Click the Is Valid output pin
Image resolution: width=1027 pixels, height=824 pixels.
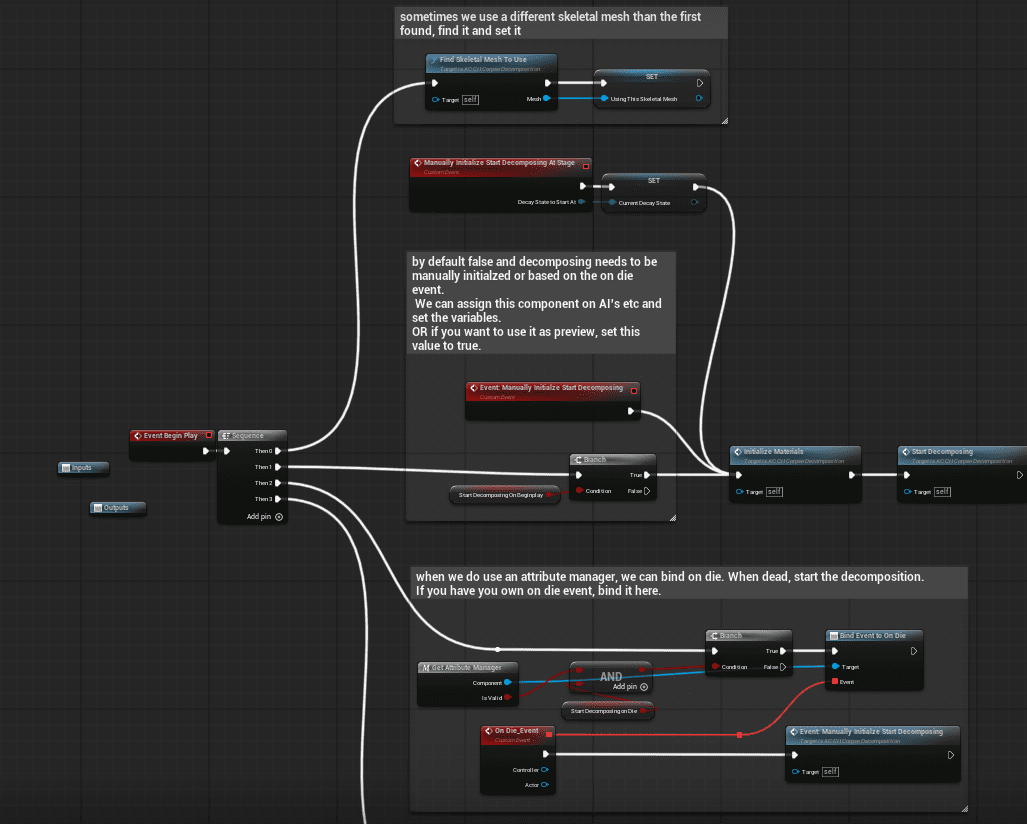[x=508, y=698]
